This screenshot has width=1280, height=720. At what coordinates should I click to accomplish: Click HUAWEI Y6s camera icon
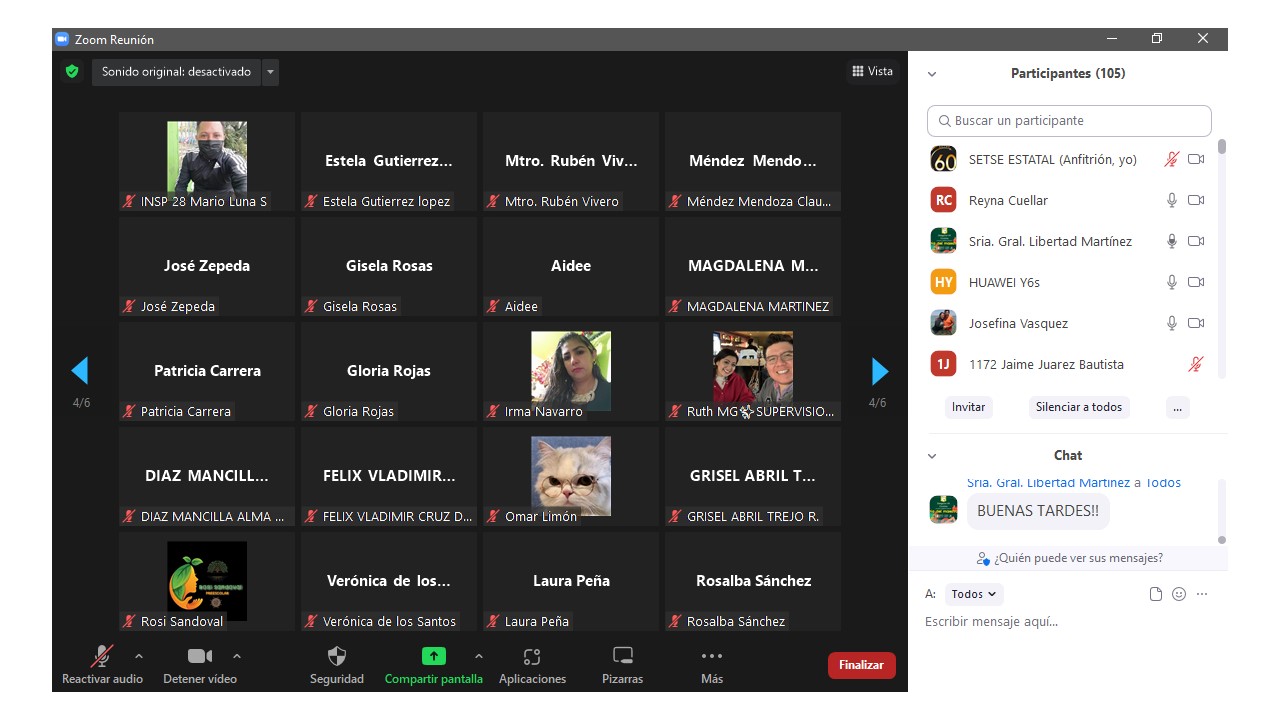pos(1196,282)
